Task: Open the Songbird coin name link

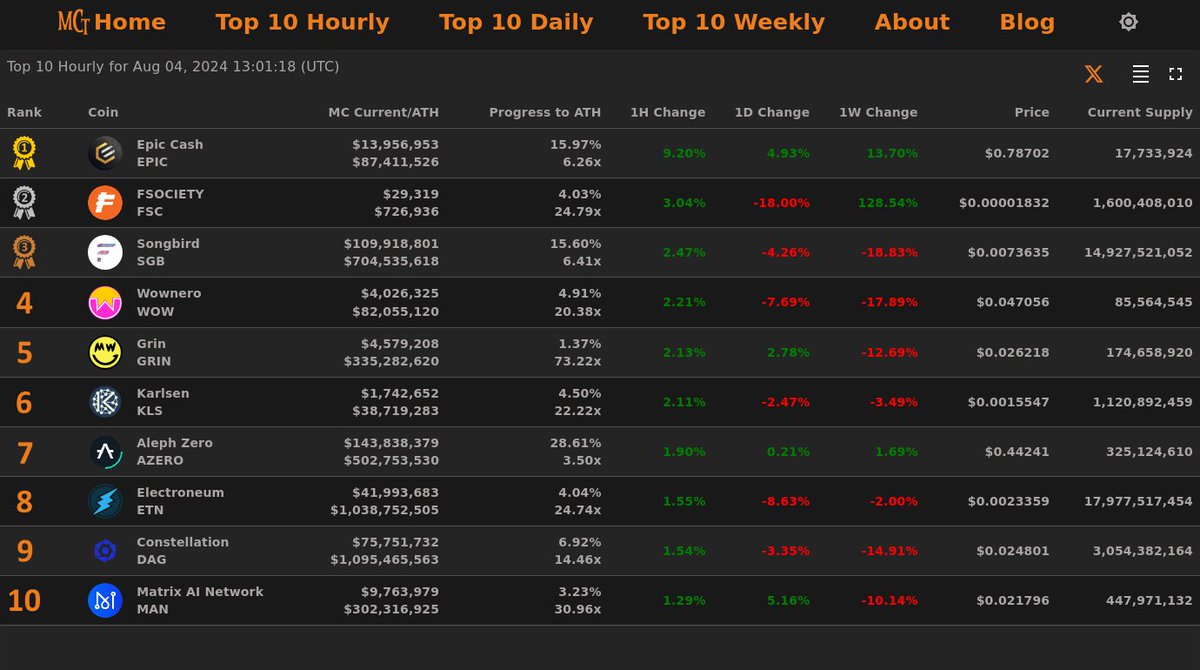Action: [x=168, y=243]
